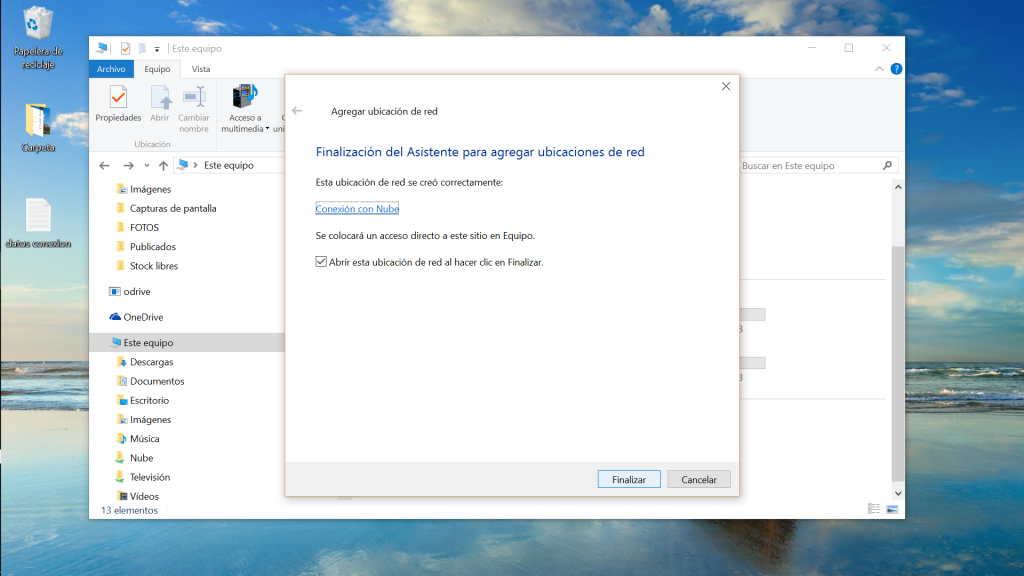Click the Back arrow in Explorer
Viewport: 1024px width, 576px height.
click(105, 166)
